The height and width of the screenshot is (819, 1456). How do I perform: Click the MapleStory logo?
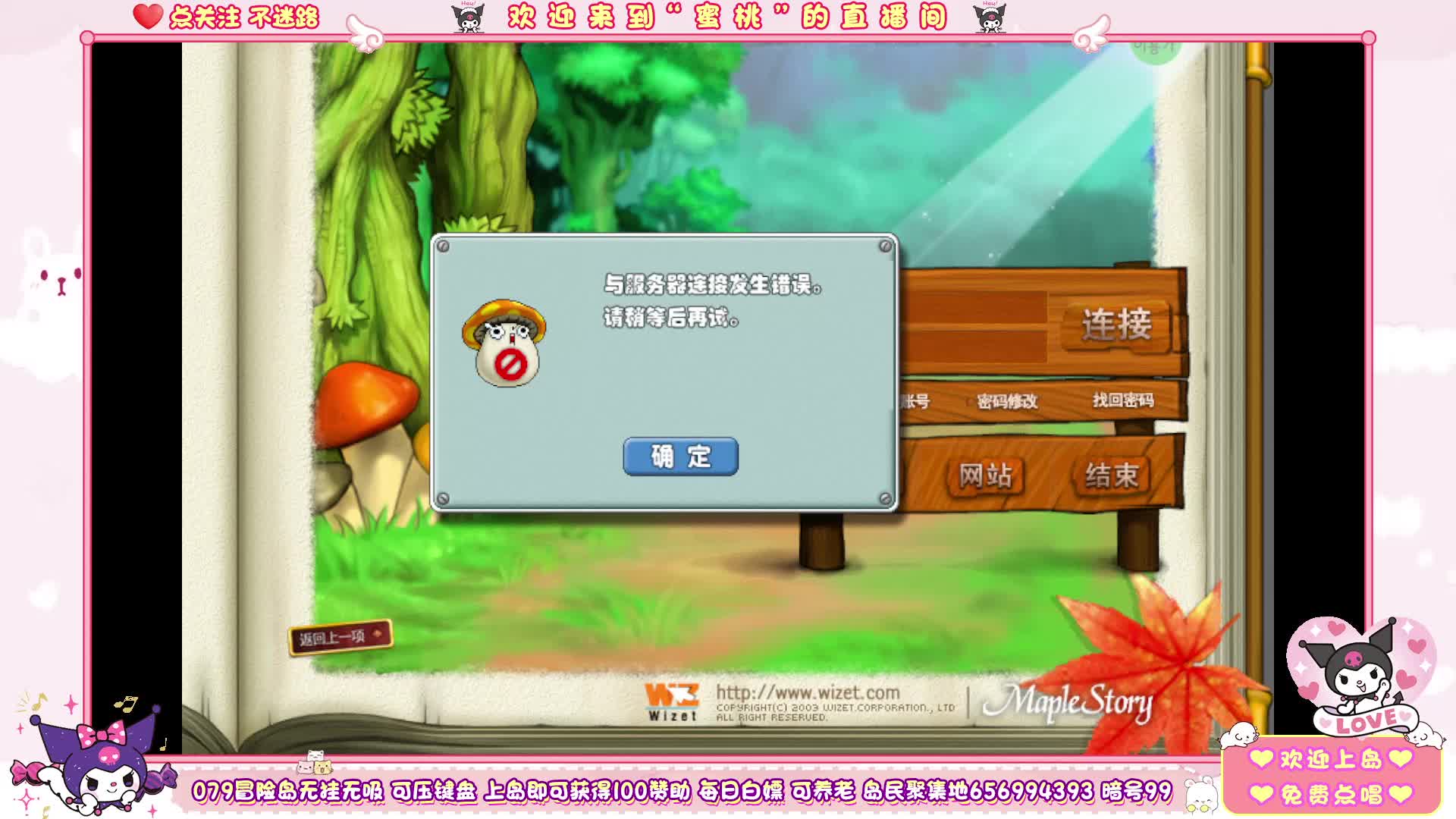pos(1068,702)
